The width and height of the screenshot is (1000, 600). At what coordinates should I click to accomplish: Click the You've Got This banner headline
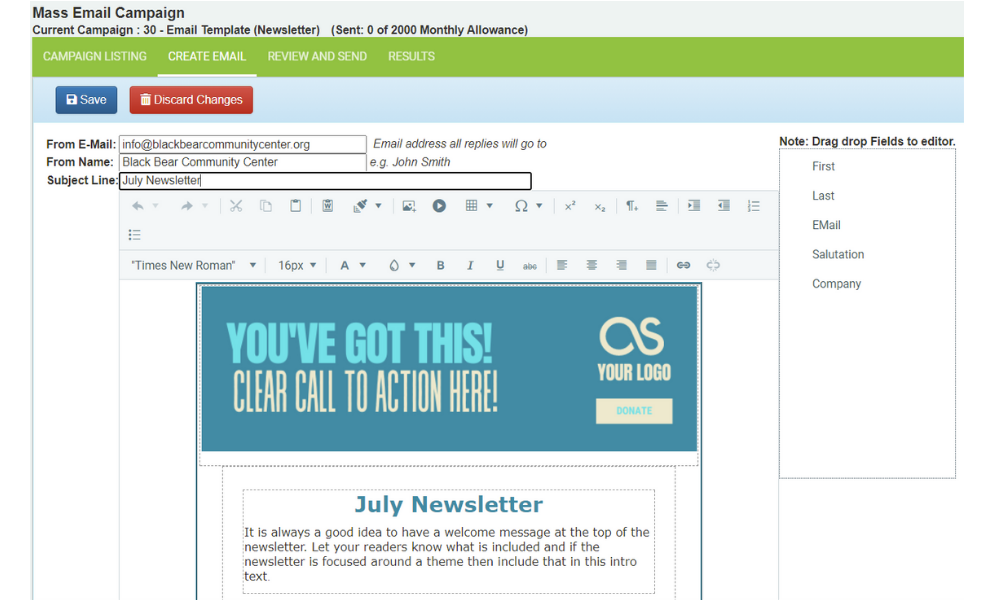pos(360,343)
